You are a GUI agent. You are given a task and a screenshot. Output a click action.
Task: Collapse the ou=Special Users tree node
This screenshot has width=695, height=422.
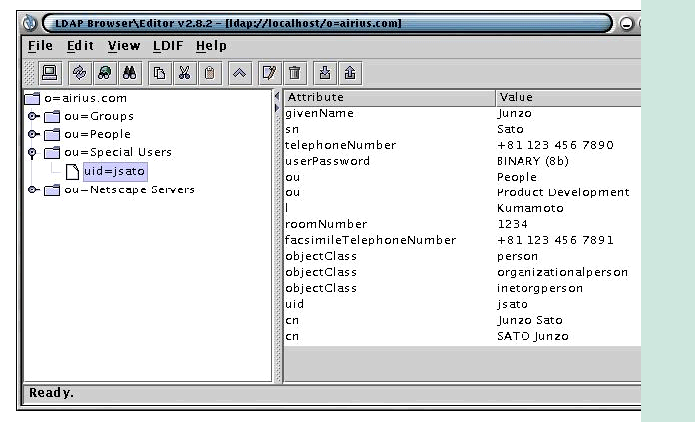coord(32,153)
